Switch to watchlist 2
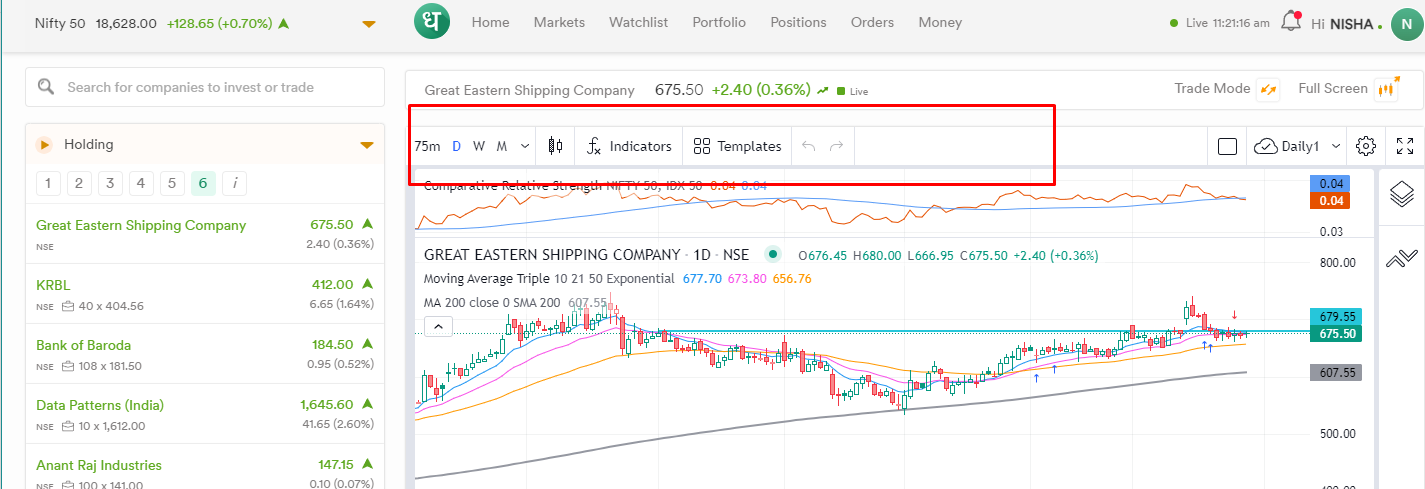This screenshot has width=1425, height=489. [x=79, y=183]
